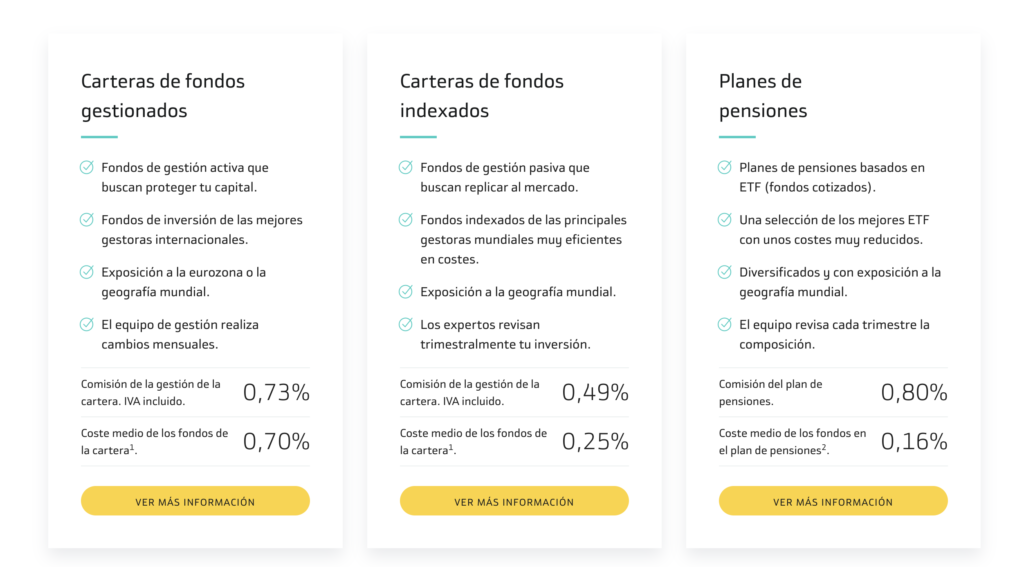The image size is (1024, 567).
Task: Click checkmark beside 'El equipo revisa cada trimestre'
Action: pyautogui.click(x=724, y=324)
